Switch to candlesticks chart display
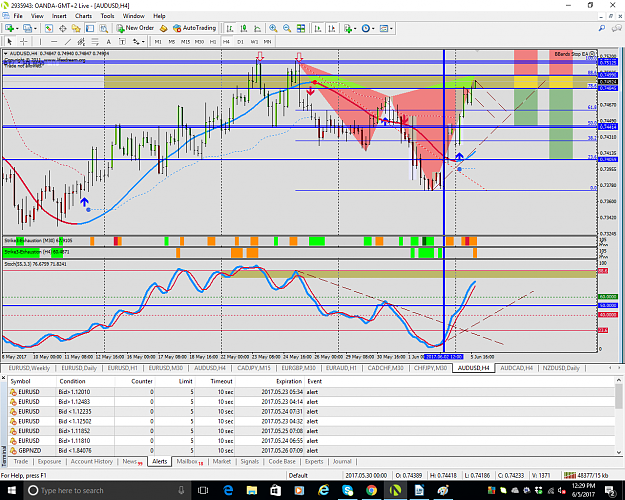The height and width of the screenshot is (500, 625). 244,28
